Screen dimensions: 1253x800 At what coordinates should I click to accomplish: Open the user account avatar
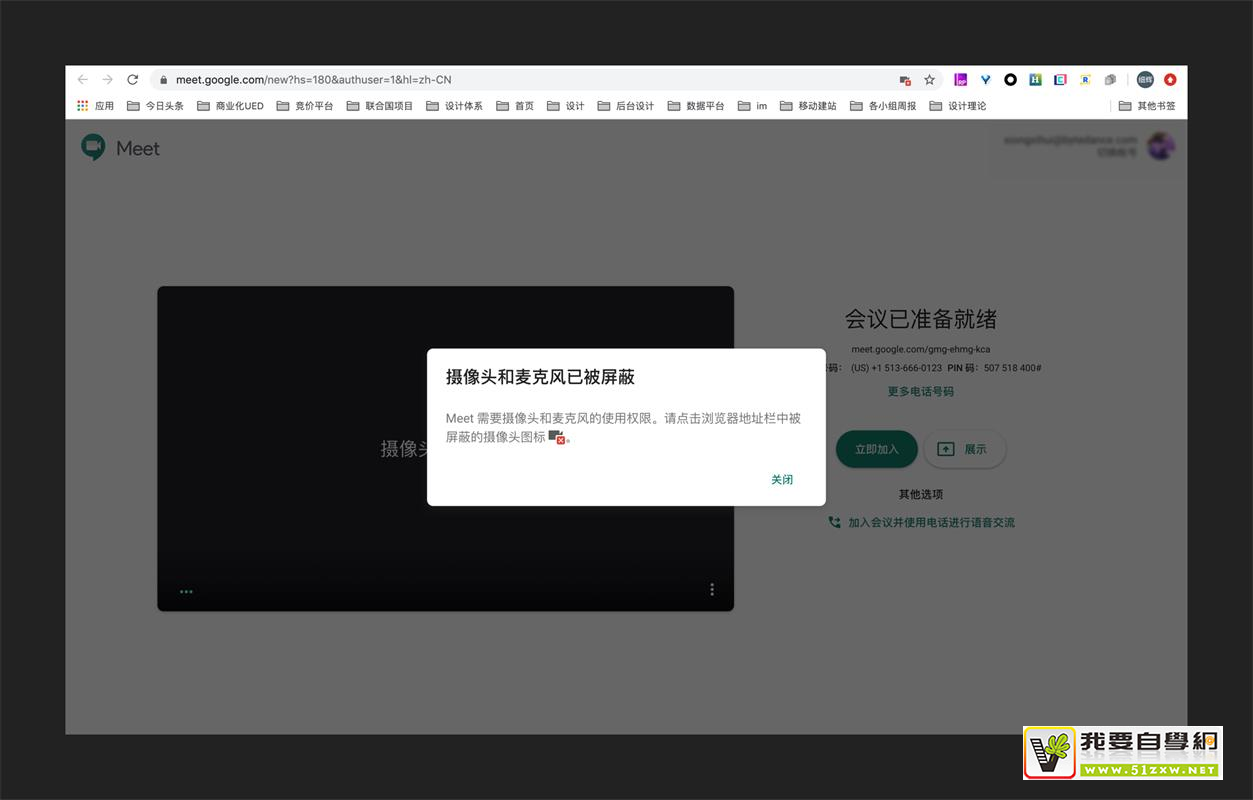point(1160,146)
